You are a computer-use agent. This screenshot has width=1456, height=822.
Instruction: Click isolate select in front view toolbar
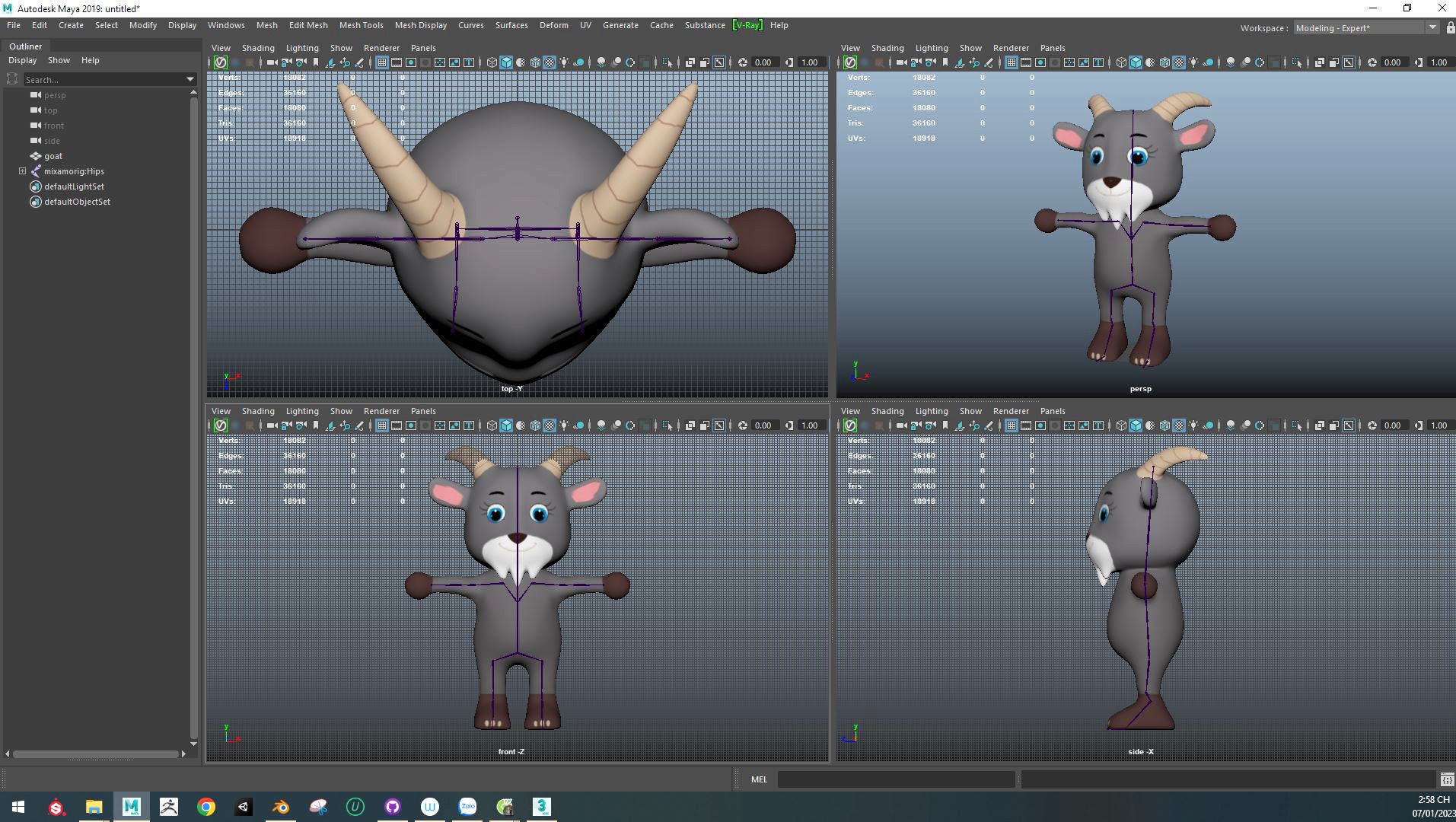(667, 425)
